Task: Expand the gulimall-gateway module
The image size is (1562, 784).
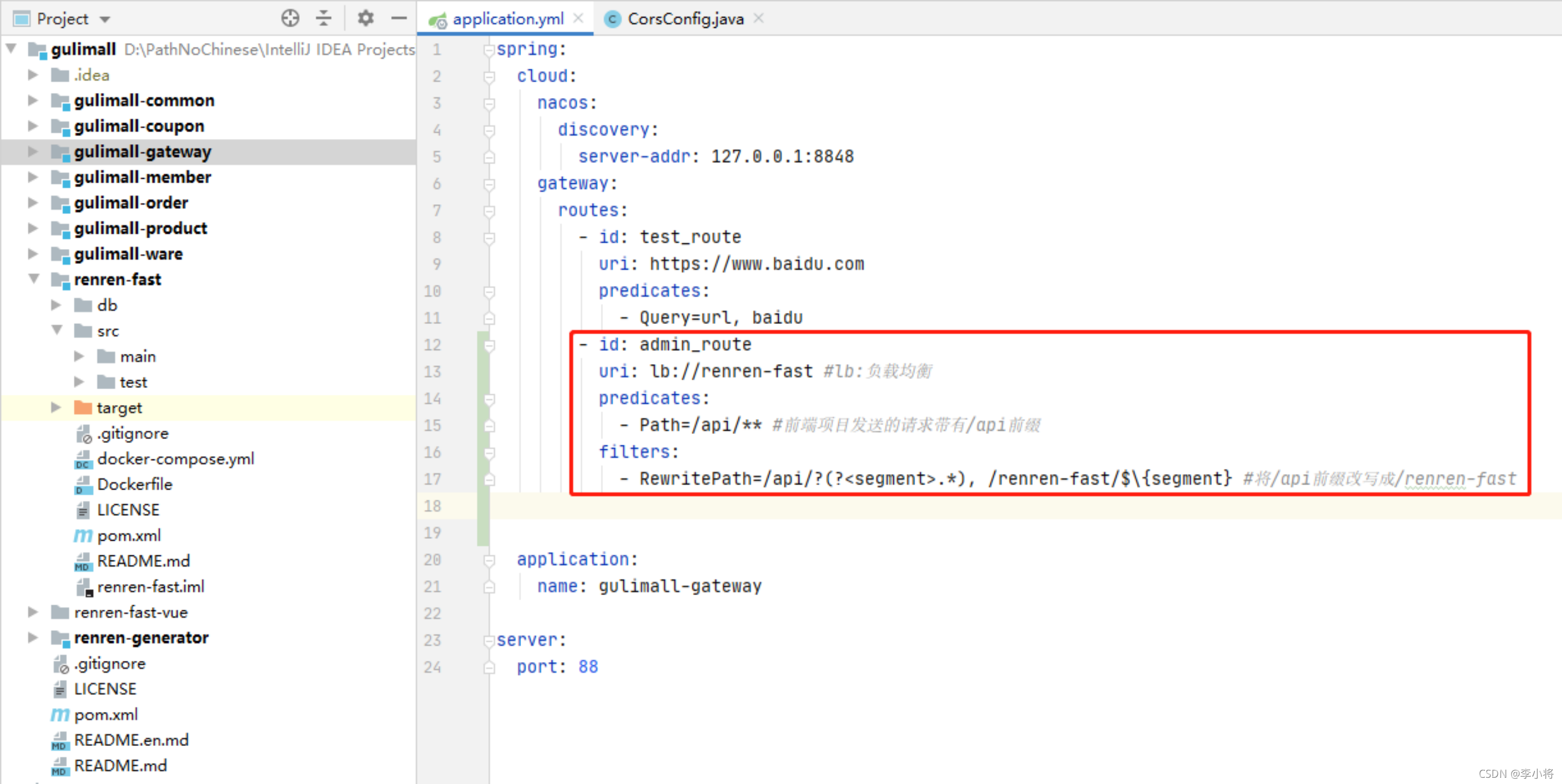Action: 33,151
